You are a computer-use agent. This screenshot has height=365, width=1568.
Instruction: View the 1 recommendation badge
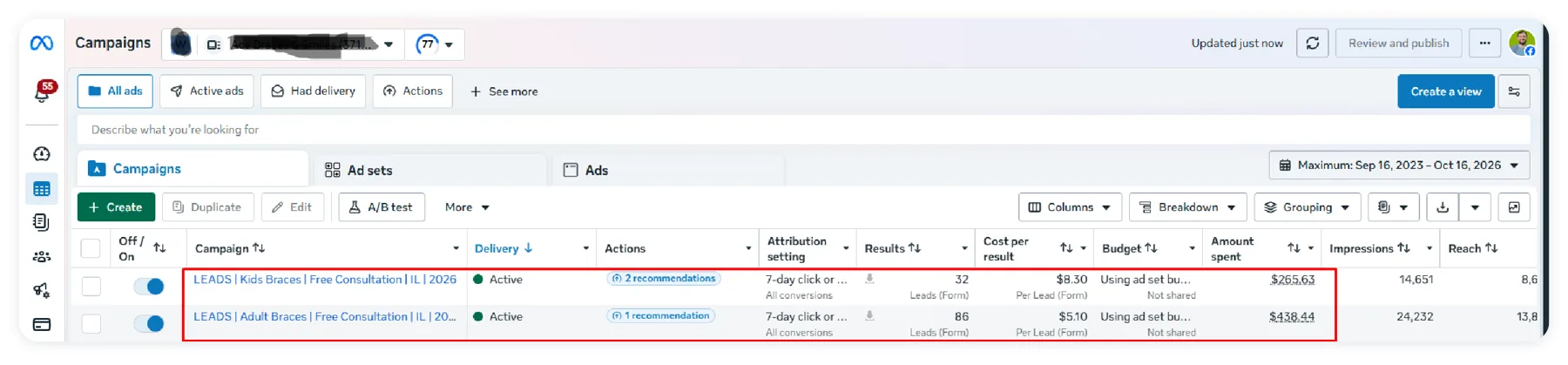click(661, 316)
